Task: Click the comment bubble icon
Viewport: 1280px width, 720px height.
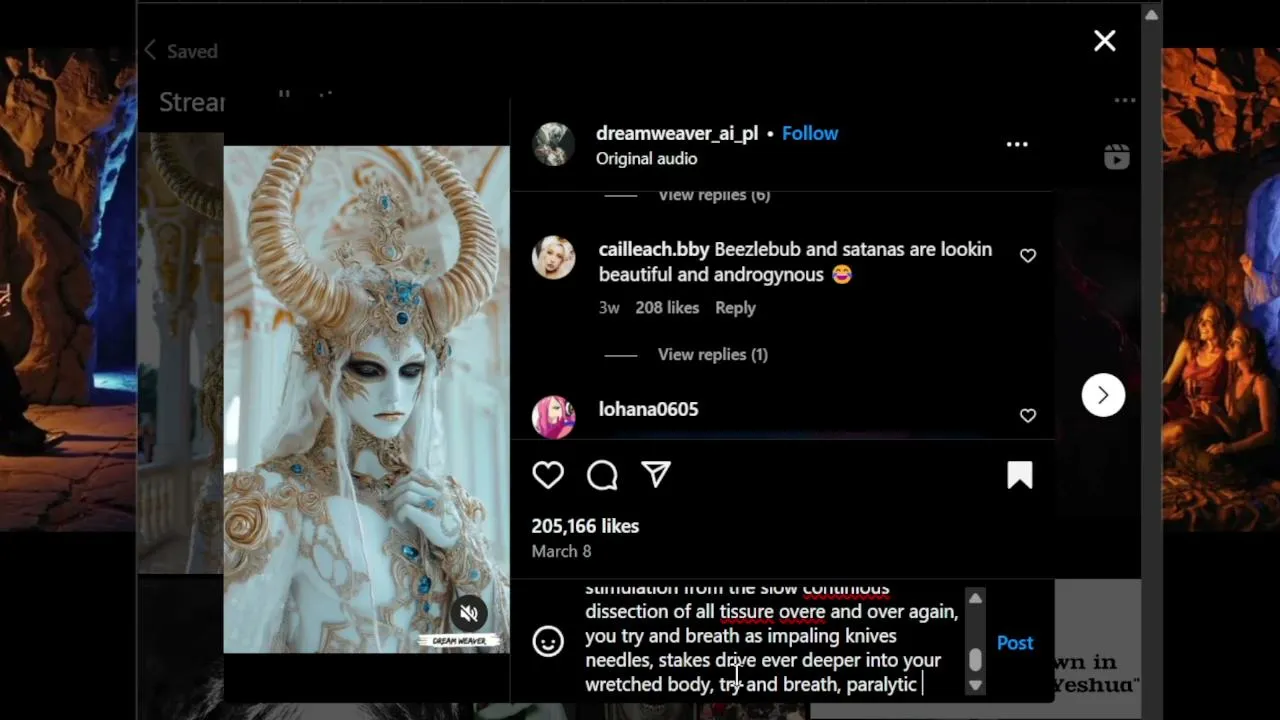Action: coord(602,475)
